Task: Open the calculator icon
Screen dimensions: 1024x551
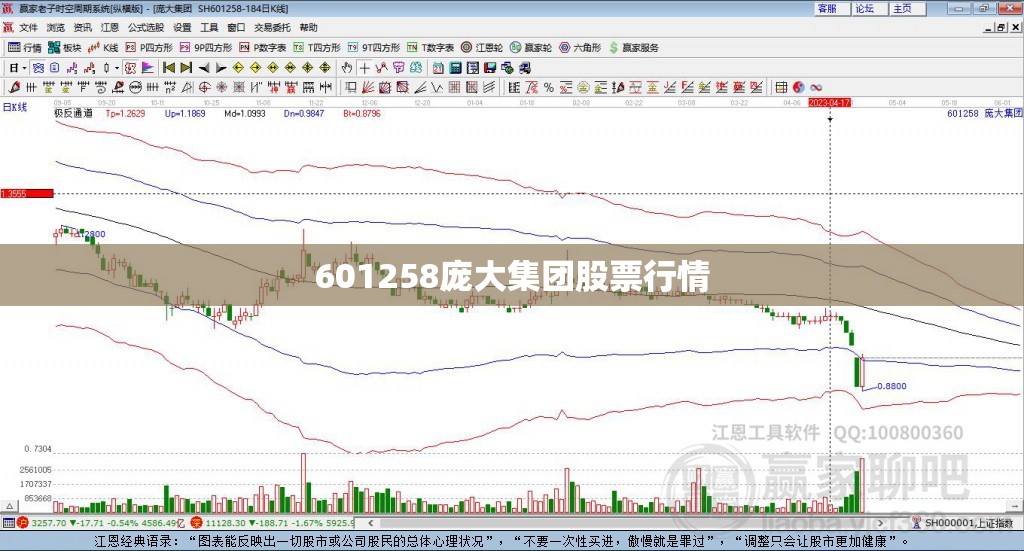Action: point(455,68)
